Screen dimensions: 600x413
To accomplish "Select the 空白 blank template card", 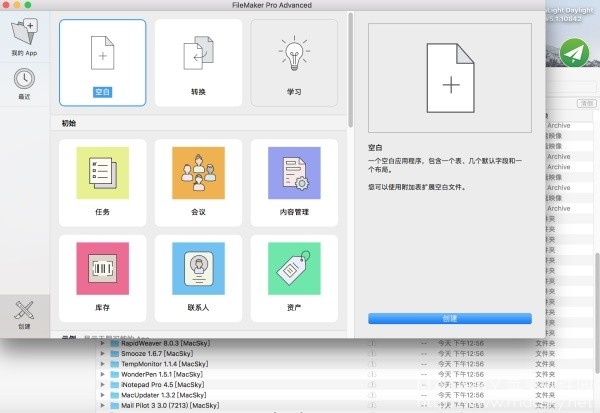I will tap(103, 62).
